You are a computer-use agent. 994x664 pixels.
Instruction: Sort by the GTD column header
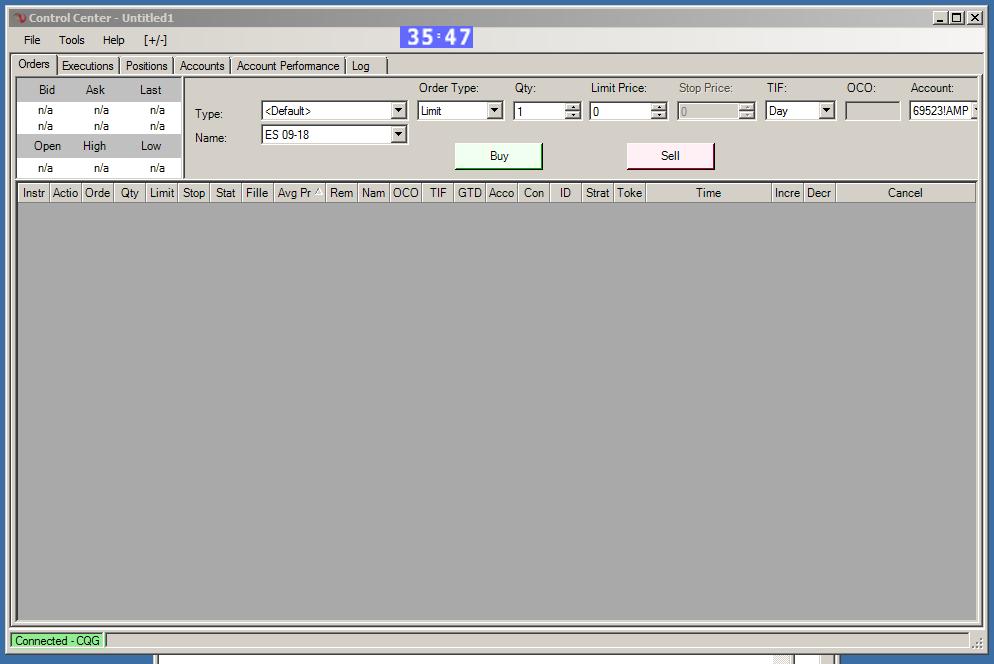pos(470,193)
